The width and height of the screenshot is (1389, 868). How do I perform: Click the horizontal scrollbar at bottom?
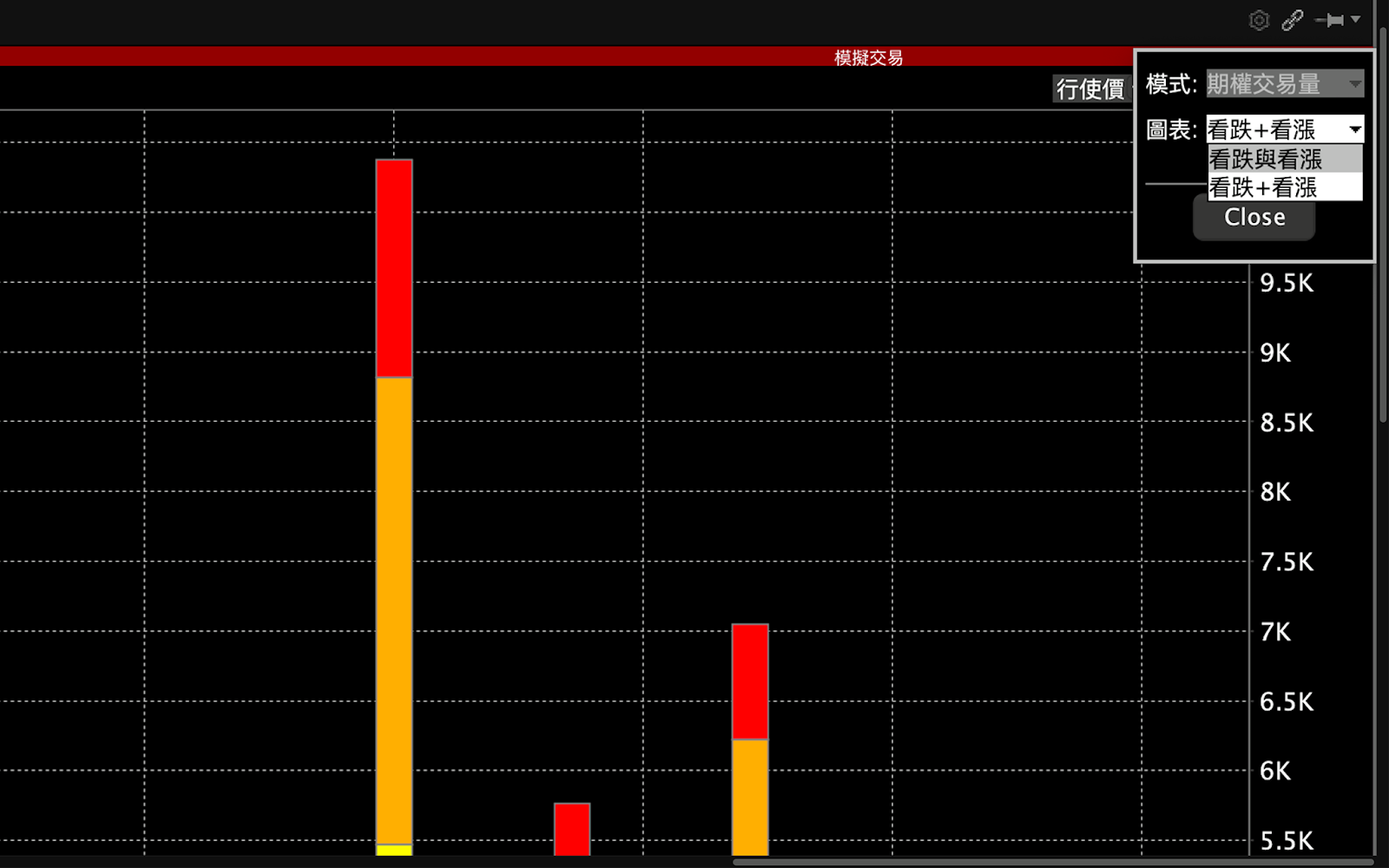pos(1052,862)
